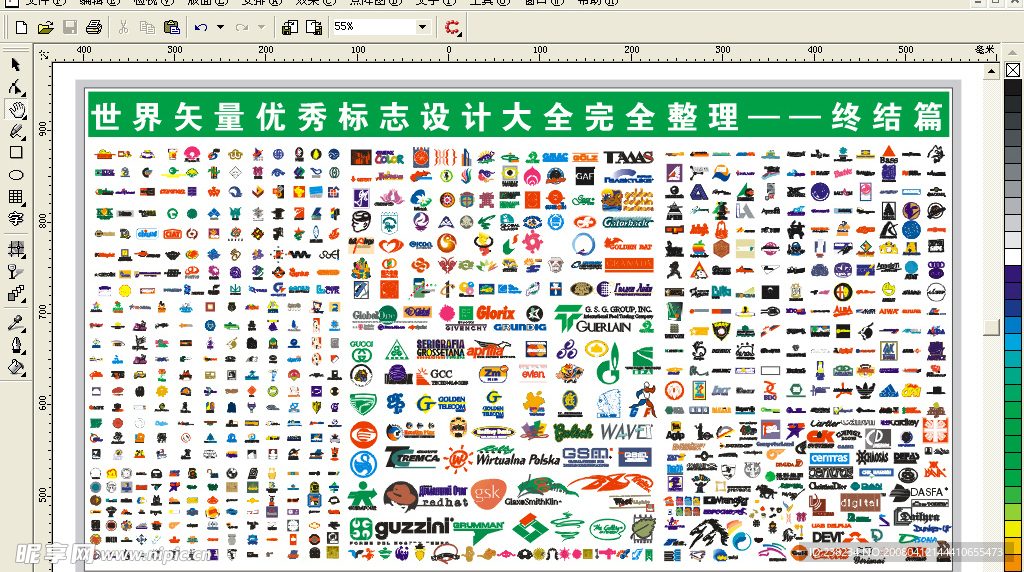Select the GUERLAIN logo on canvas

point(603,326)
